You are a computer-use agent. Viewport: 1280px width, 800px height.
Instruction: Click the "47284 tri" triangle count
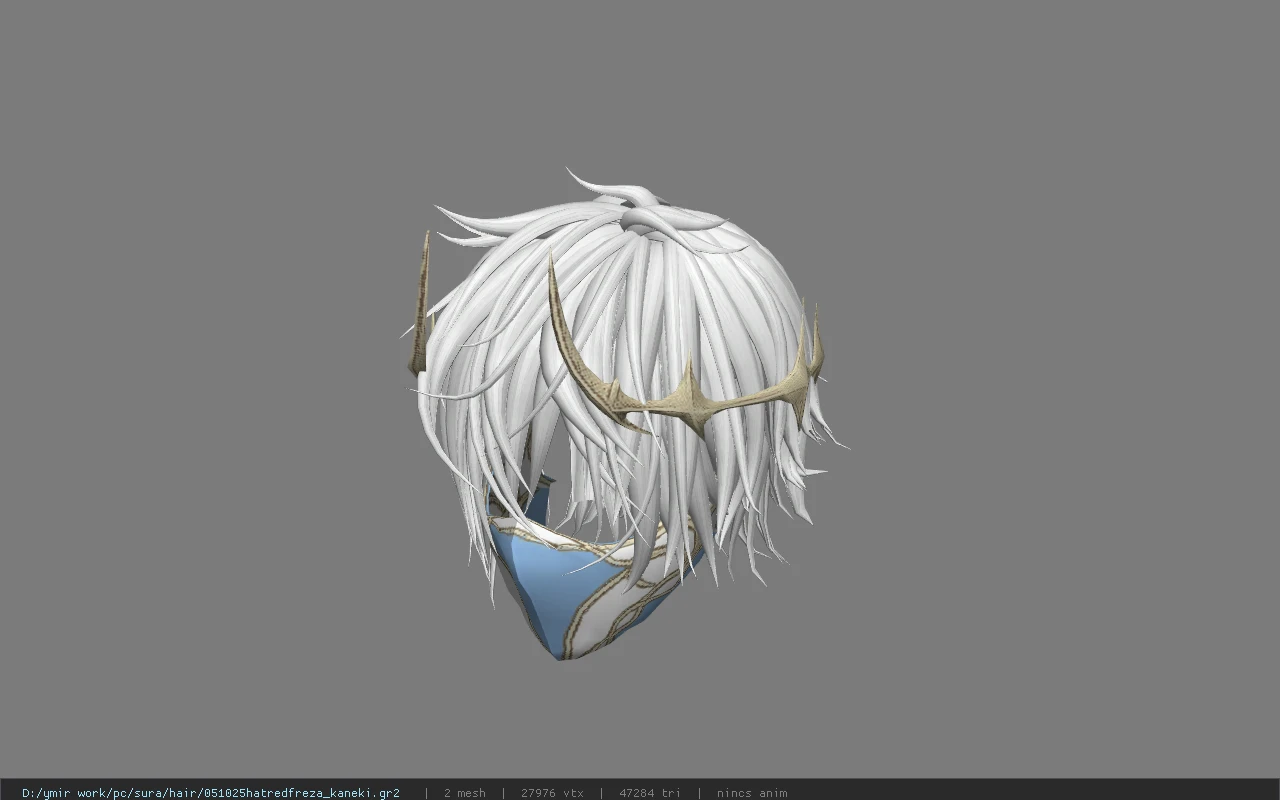coord(650,793)
